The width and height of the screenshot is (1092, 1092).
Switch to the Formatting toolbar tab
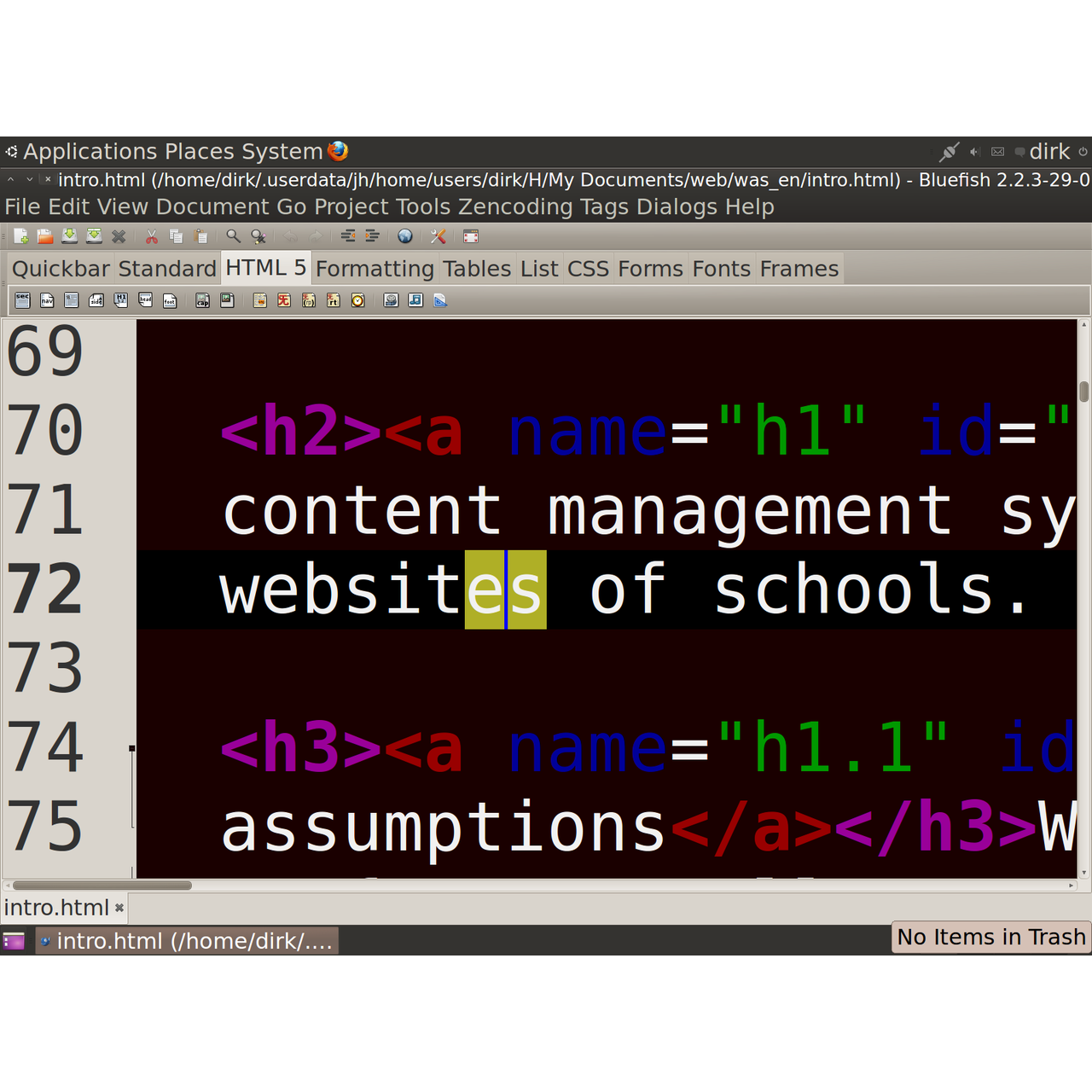(x=375, y=269)
